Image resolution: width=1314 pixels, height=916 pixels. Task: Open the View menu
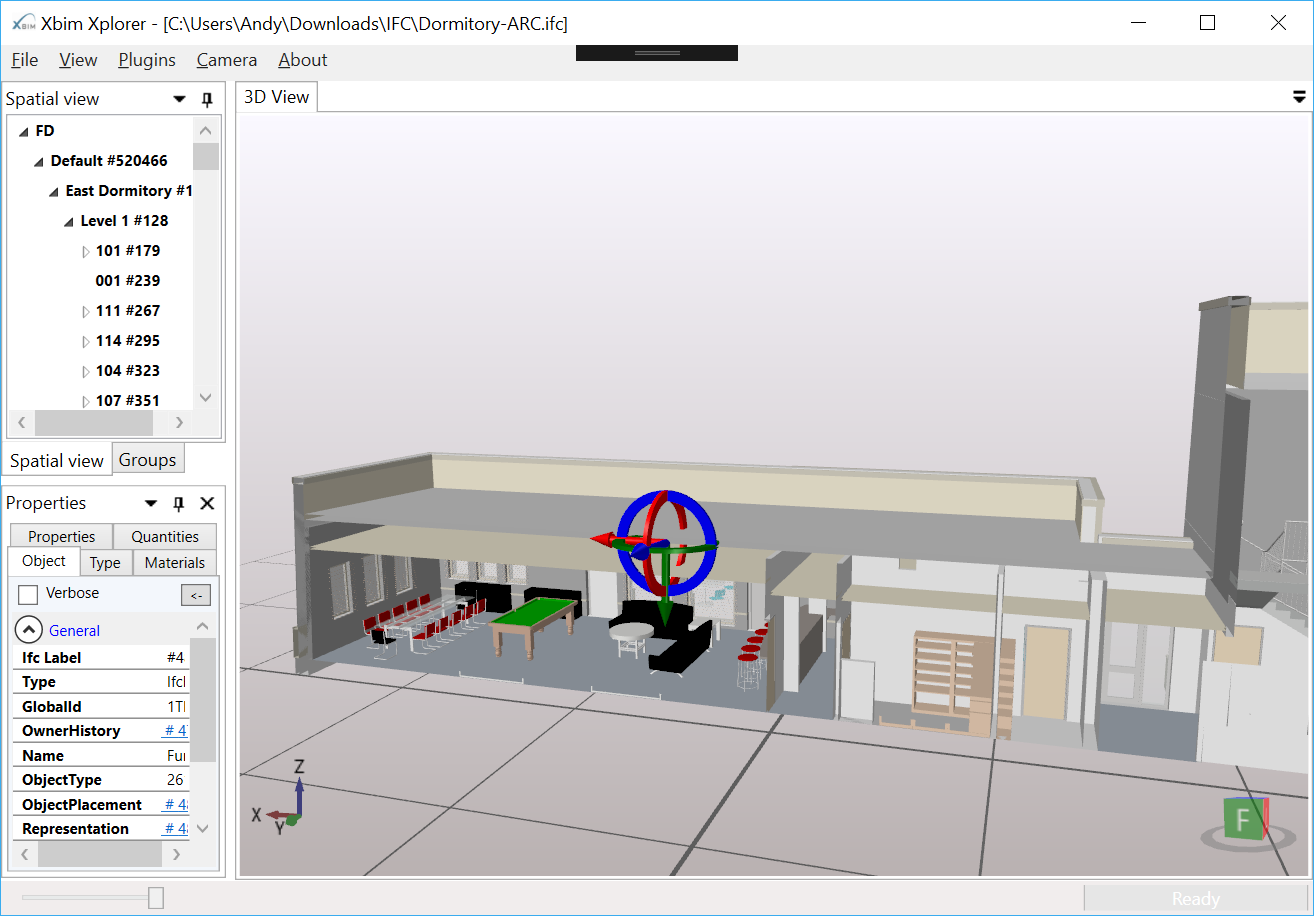pyautogui.click(x=78, y=60)
